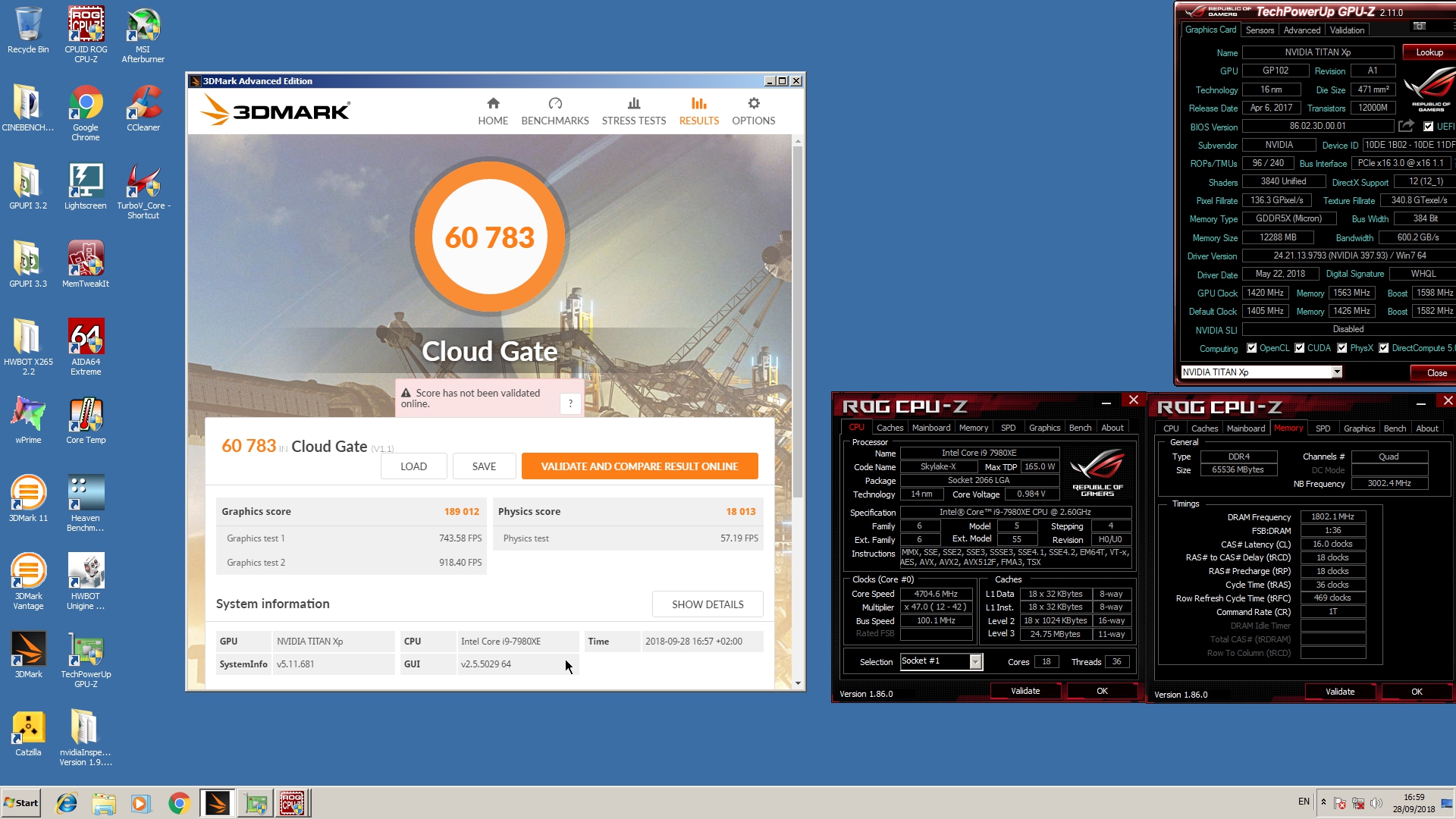Screen dimensions: 1456x819
Task: Toggle PhysX checkbox in GPU-Z
Action: coord(1342,348)
